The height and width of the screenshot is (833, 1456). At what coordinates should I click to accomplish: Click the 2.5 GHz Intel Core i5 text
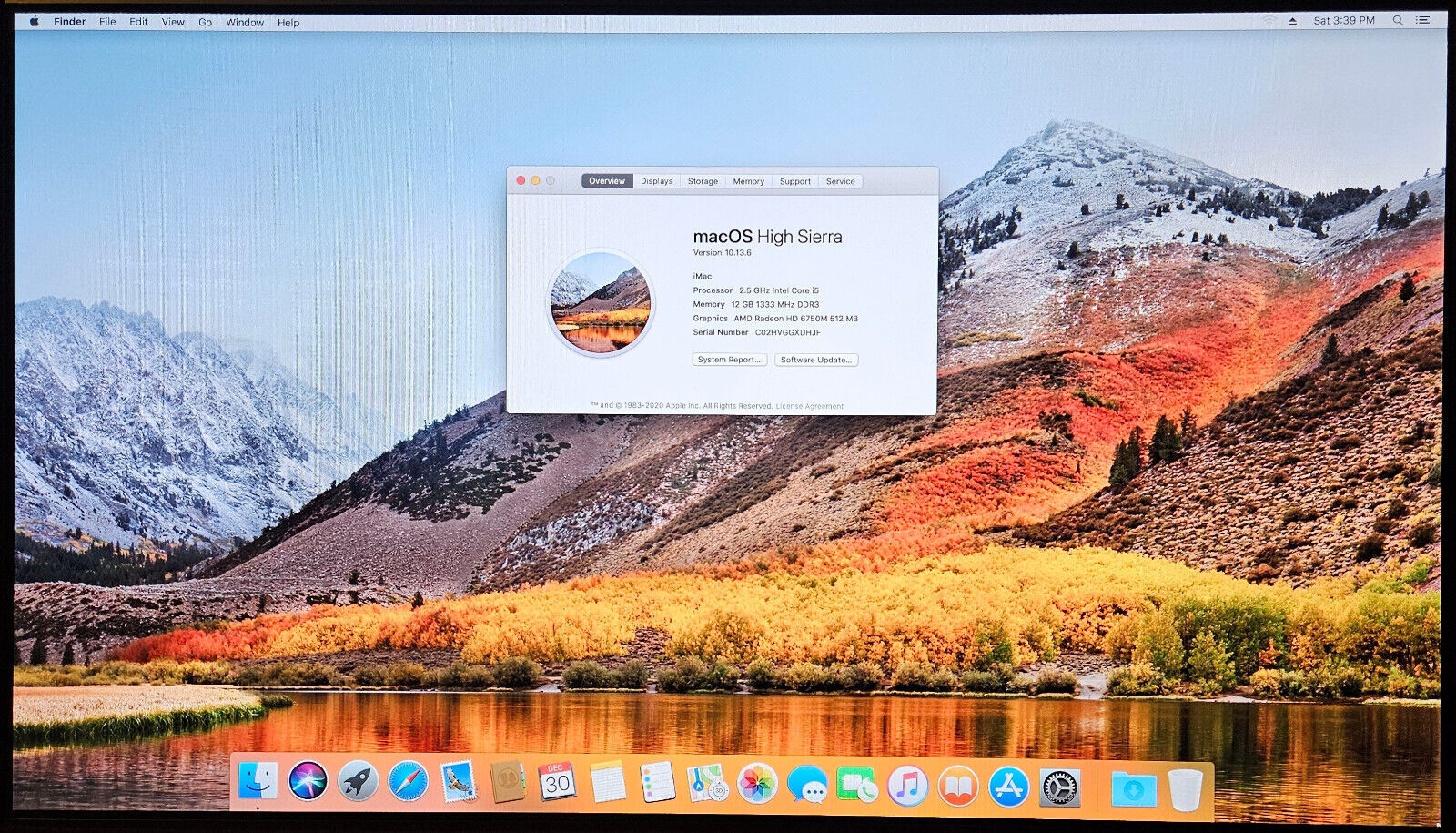(779, 290)
